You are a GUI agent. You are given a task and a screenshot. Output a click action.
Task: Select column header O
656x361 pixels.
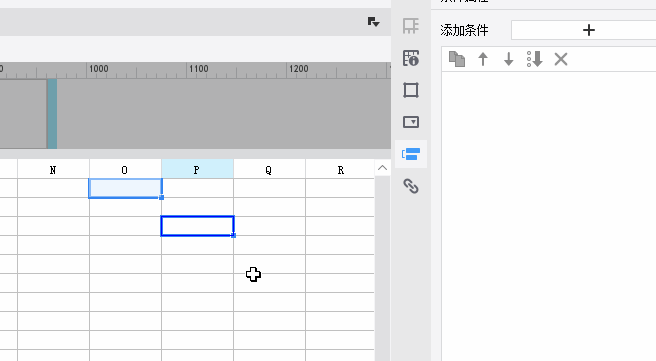125,169
